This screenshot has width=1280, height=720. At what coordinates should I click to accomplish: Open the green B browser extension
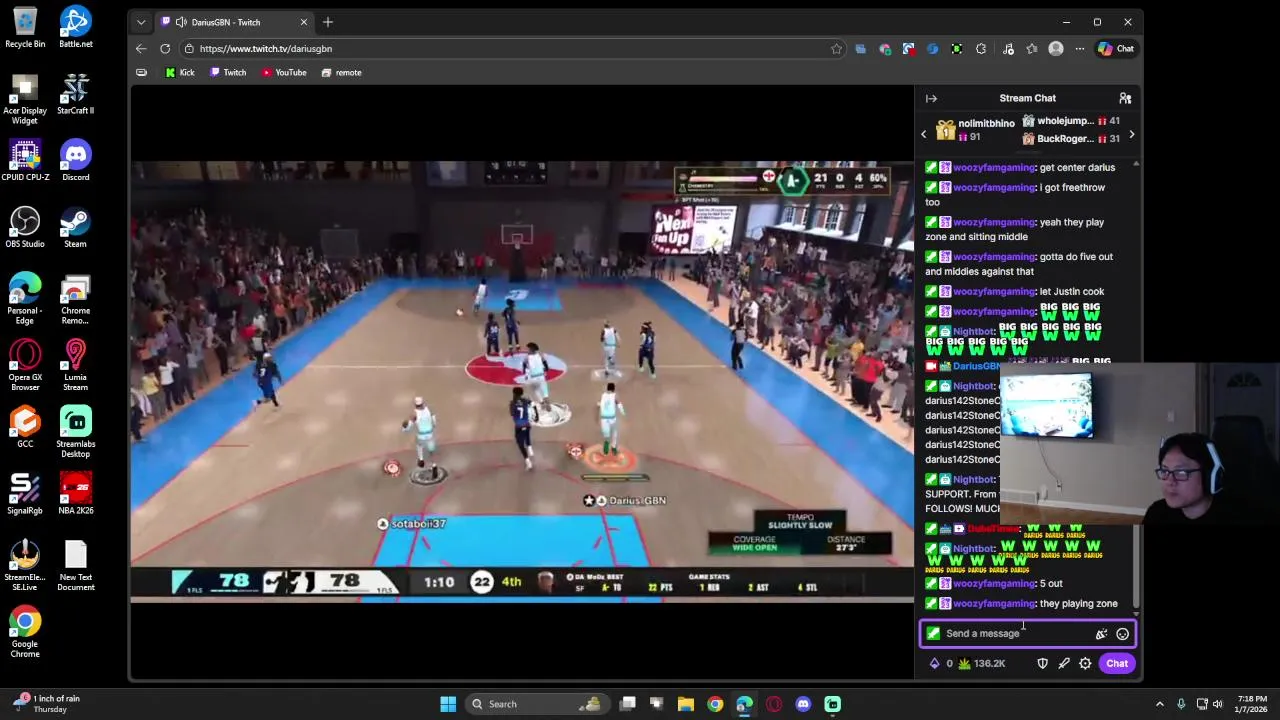pyautogui.click(x=957, y=49)
